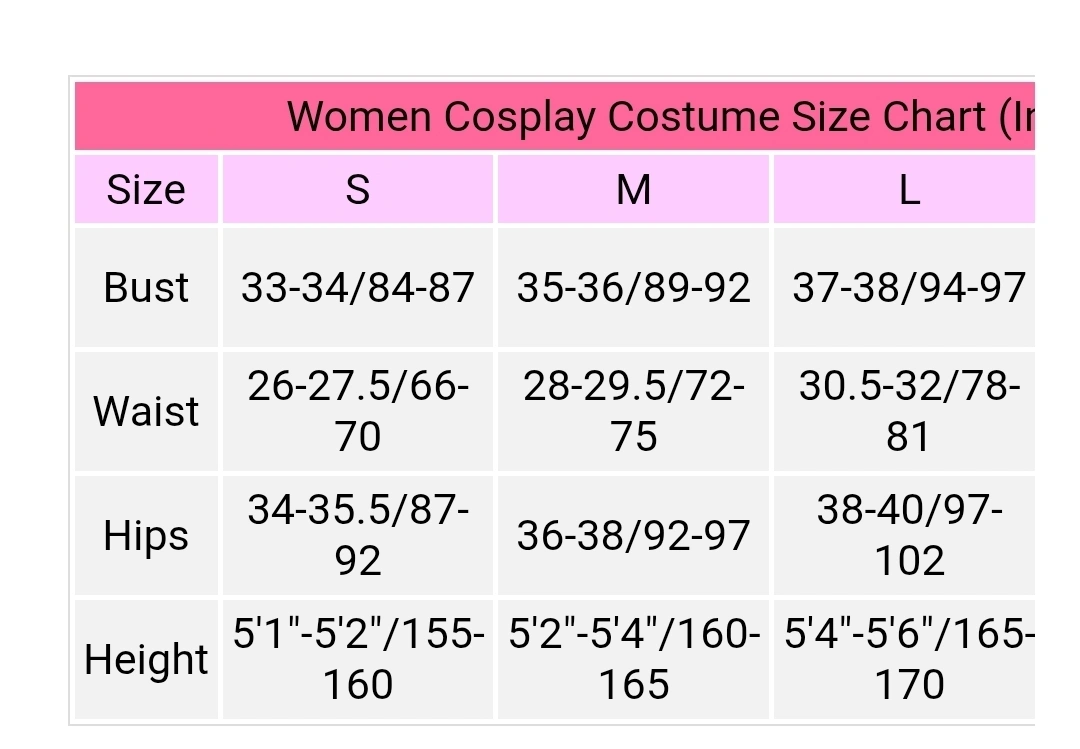Click hips value 34-35.5/87-92

357,535
